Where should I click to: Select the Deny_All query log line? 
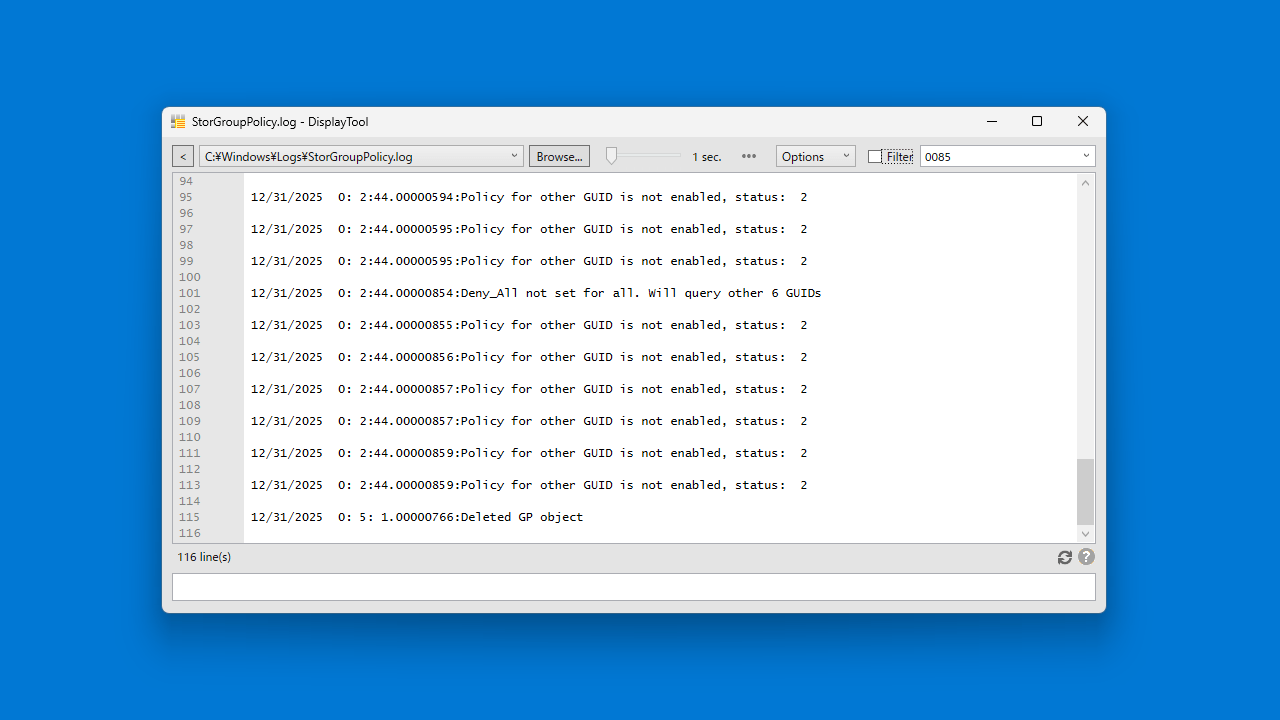[535, 292]
